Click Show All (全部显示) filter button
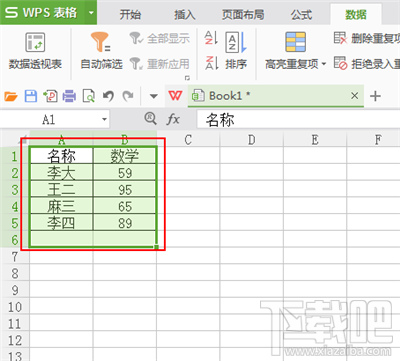 pyautogui.click(x=160, y=39)
